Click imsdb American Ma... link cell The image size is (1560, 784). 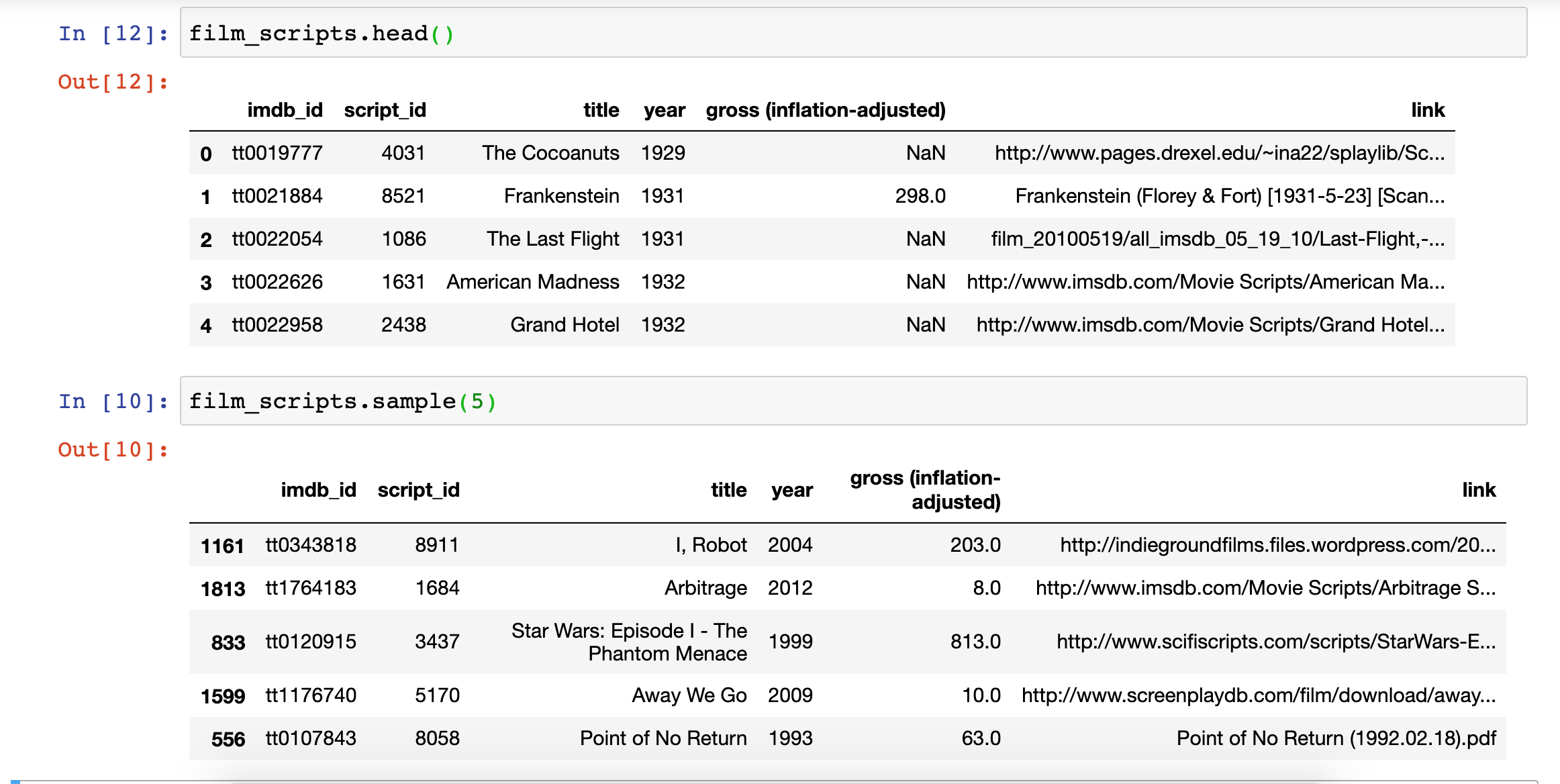[1206, 282]
